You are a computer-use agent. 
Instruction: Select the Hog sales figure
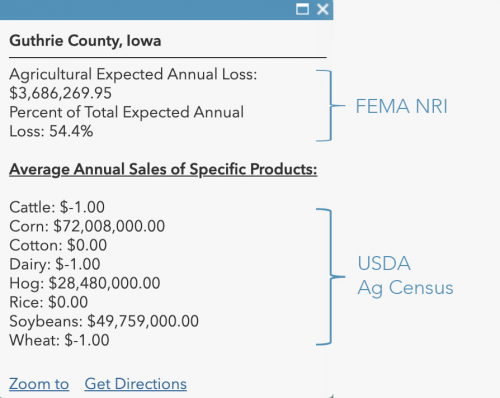click(x=104, y=283)
